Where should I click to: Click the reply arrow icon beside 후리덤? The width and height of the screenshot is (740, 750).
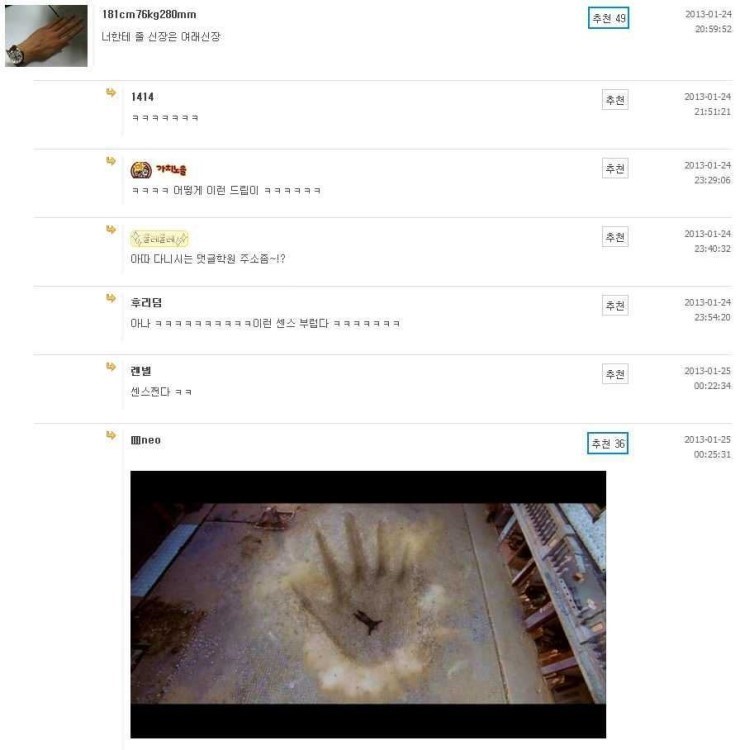[111, 298]
